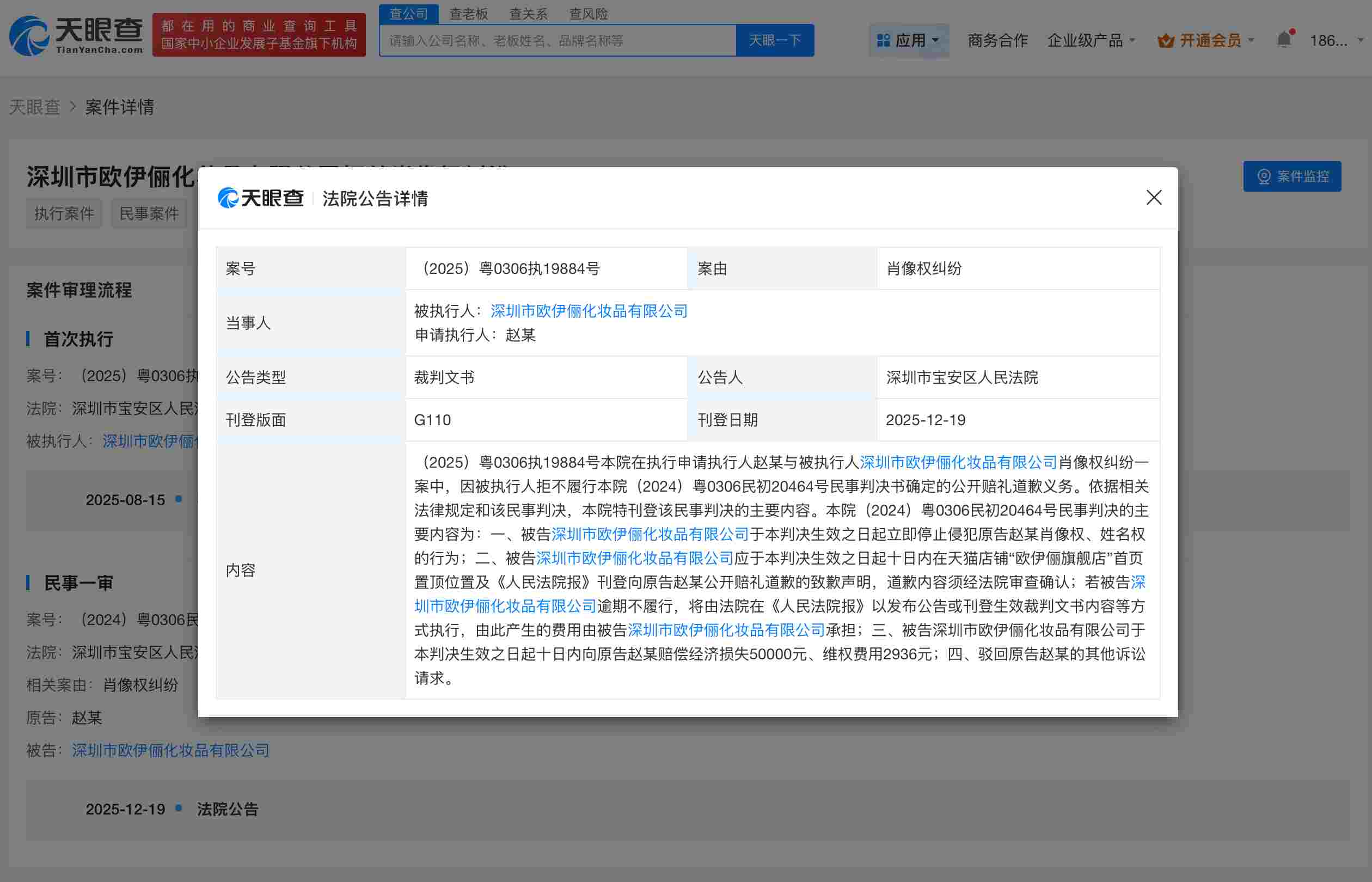The image size is (1372, 882).
Task: Click the monitor icon on the 案件监控 button
Action: point(1264,176)
